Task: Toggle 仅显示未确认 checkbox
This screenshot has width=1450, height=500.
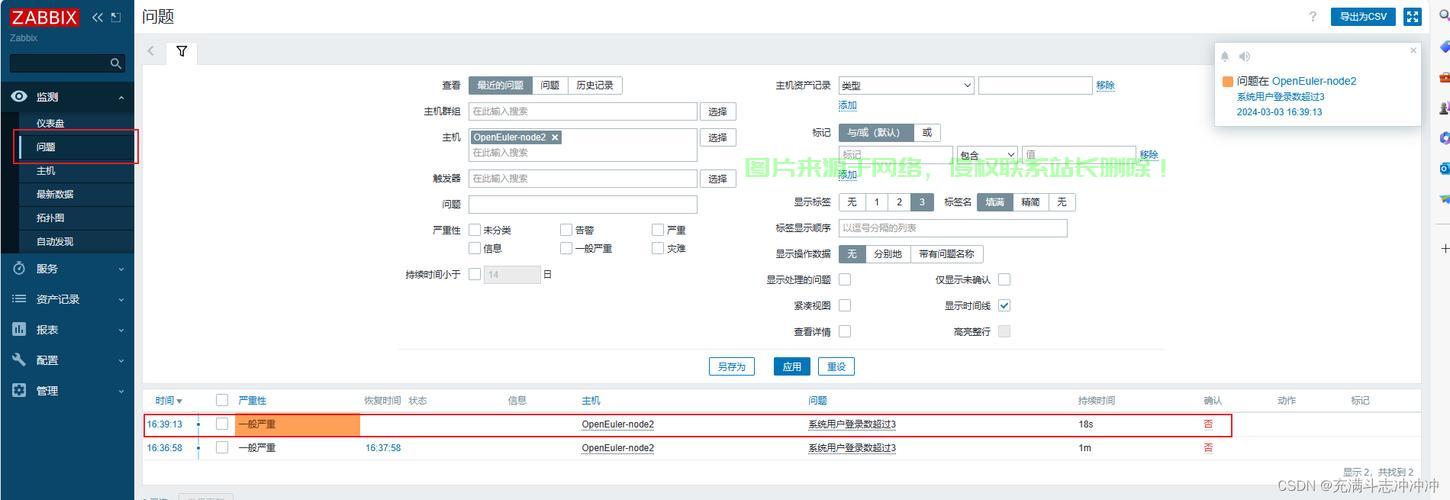Action: tap(1004, 280)
